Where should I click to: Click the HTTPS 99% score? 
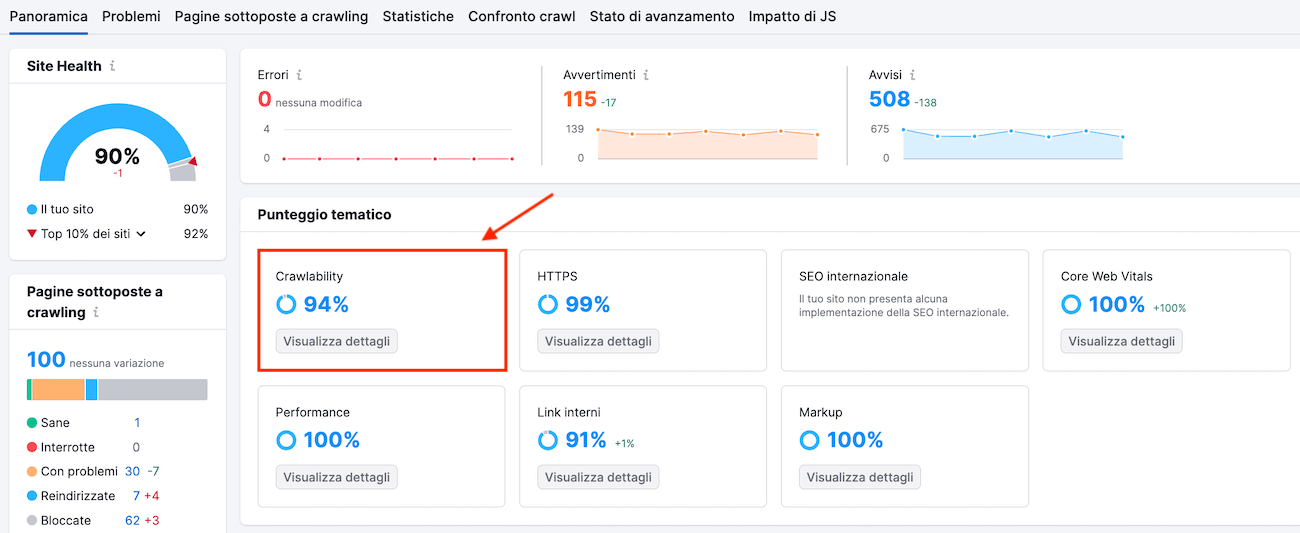click(x=588, y=304)
